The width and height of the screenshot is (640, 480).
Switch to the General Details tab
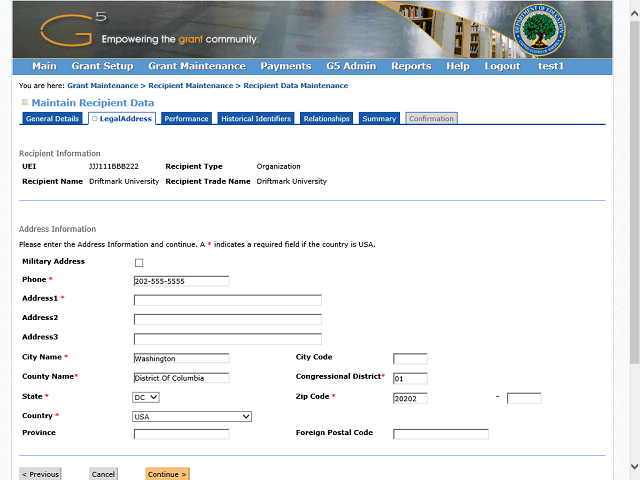52,118
